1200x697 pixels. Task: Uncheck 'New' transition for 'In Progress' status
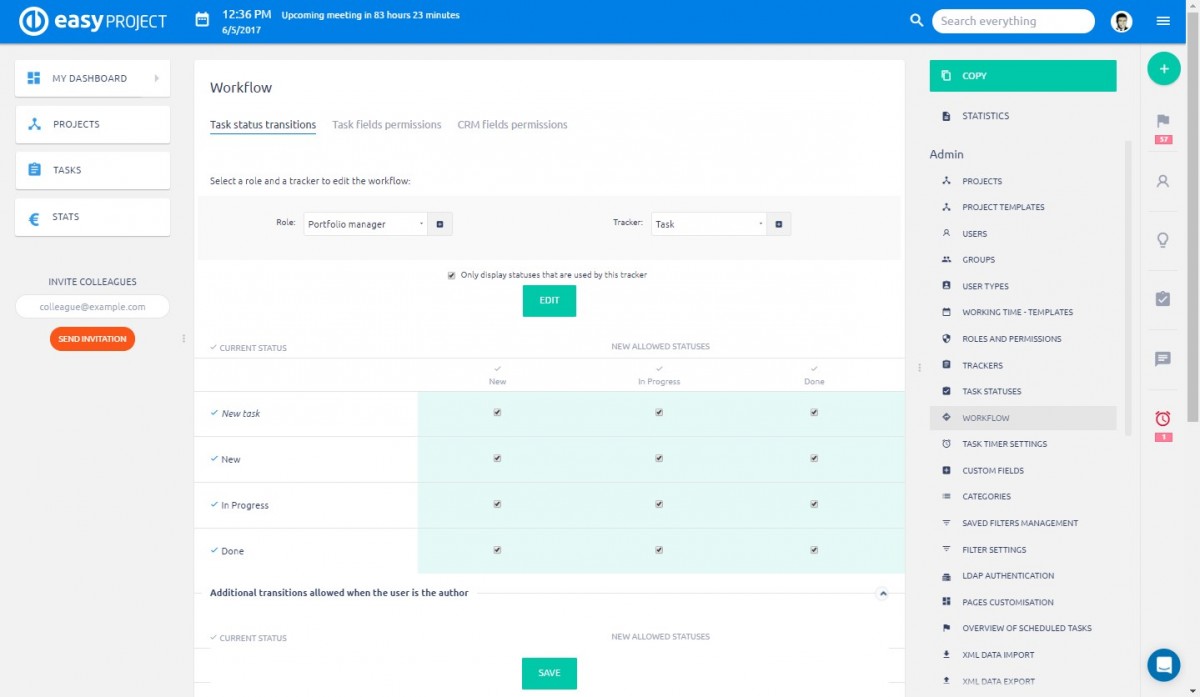[x=497, y=505]
